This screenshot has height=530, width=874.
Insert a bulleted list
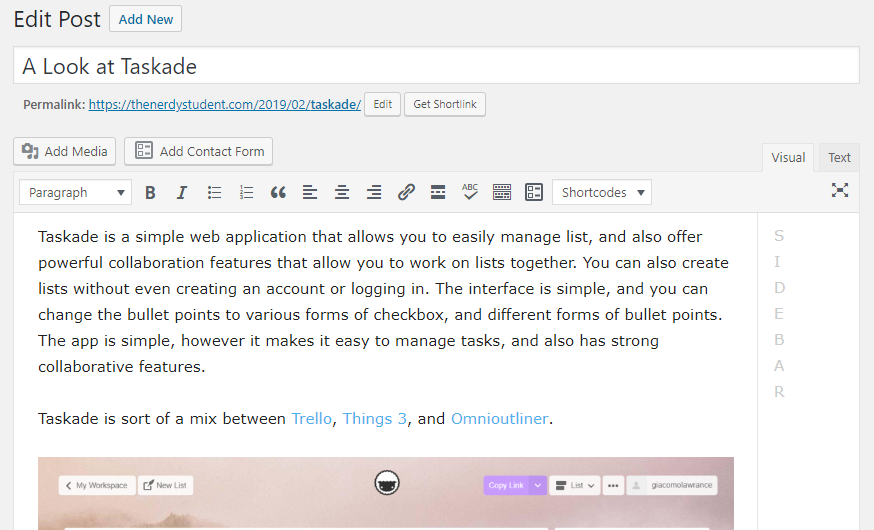[214, 192]
